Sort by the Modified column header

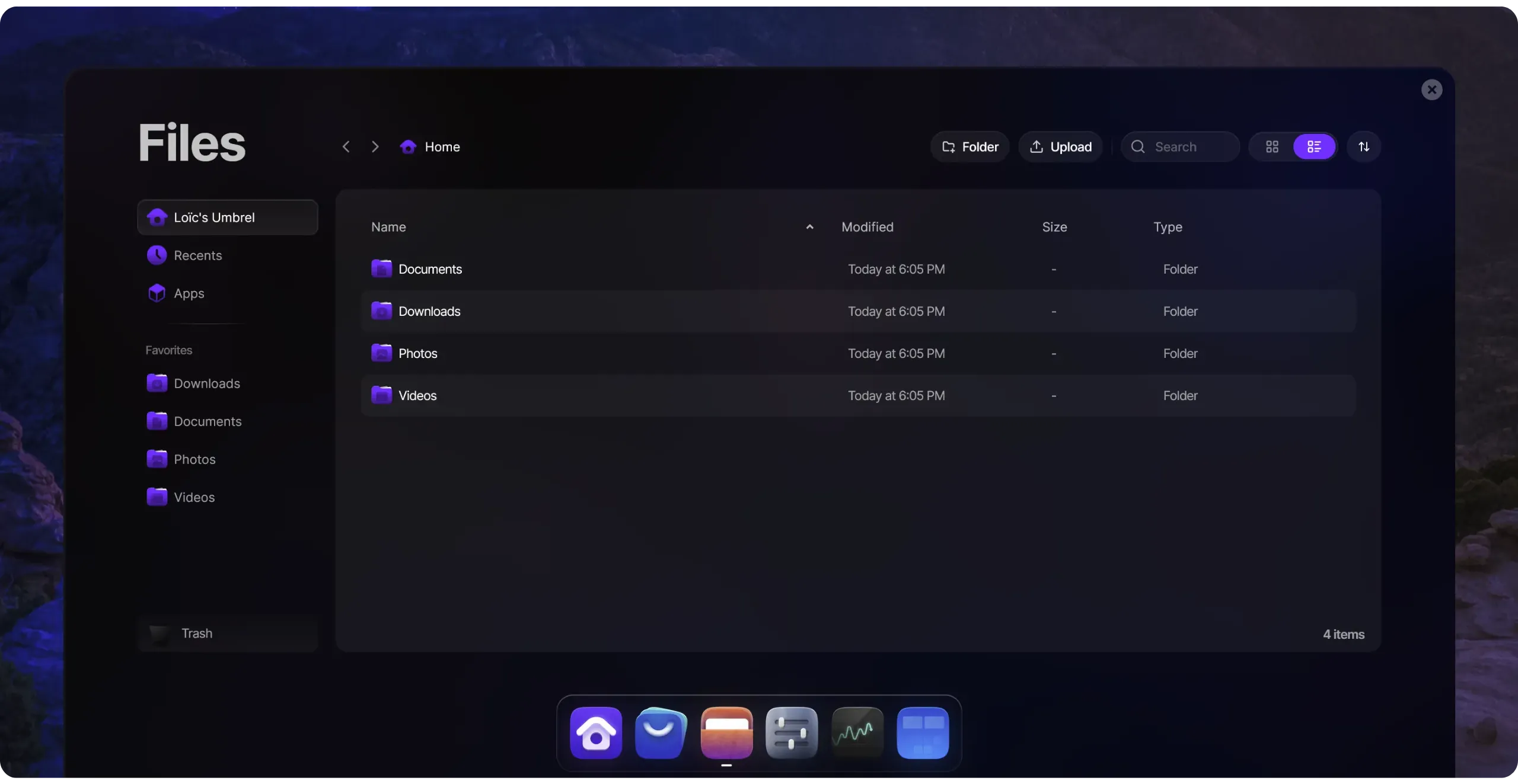point(868,227)
